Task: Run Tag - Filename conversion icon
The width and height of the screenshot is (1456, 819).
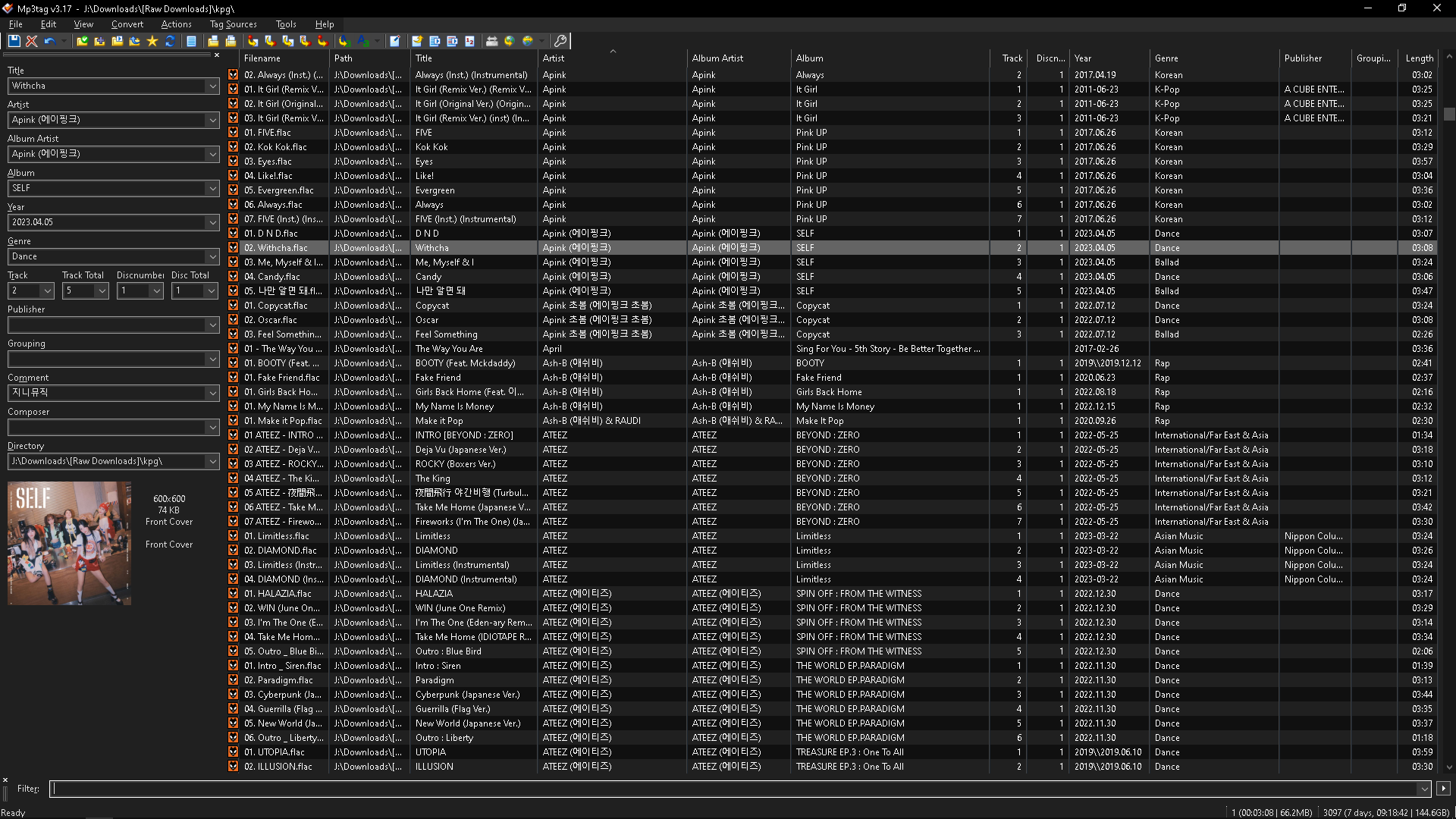Action: 253,41
